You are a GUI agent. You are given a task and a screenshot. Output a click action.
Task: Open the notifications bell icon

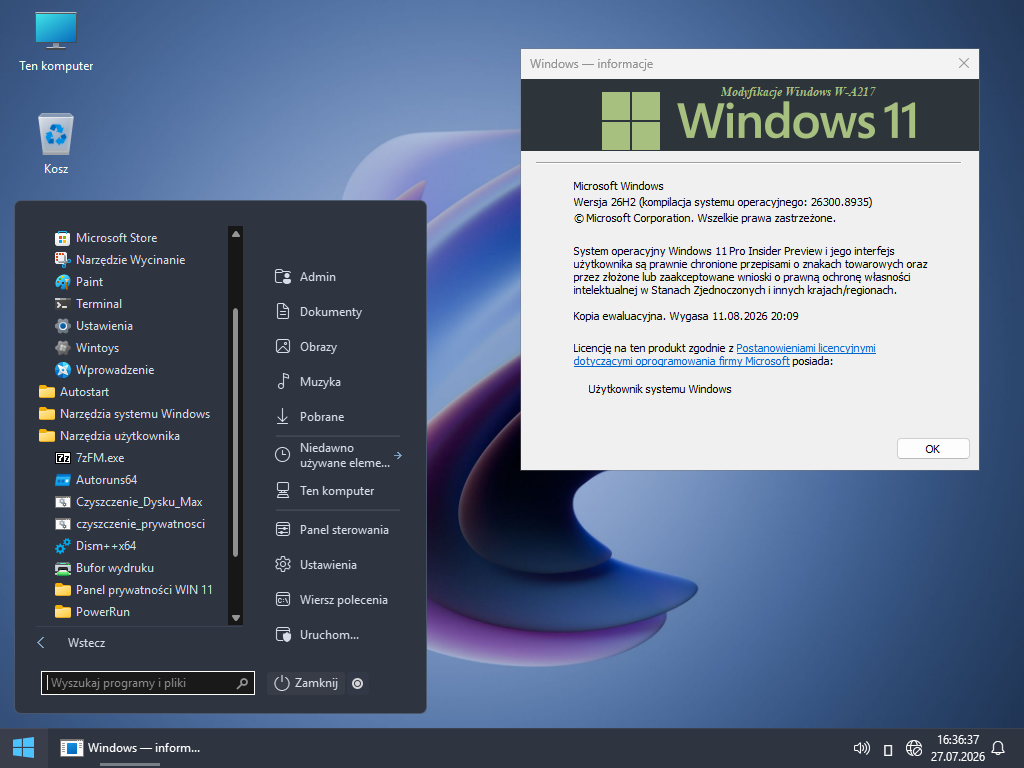click(999, 748)
